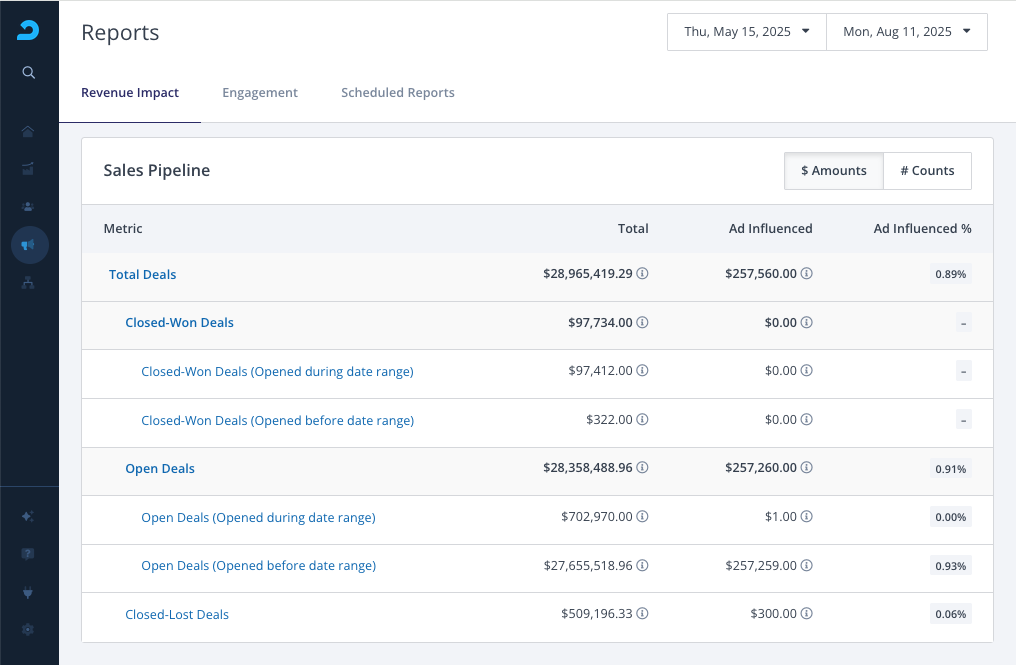Click info icon beside $257,560.00 ad influenced

pos(806,274)
